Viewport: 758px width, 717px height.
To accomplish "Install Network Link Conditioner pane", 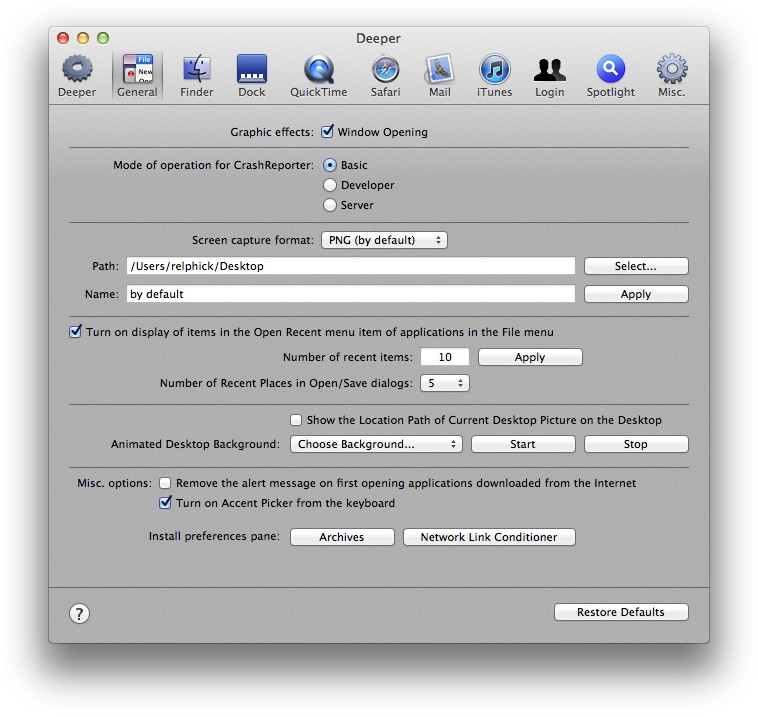I will 489,537.
